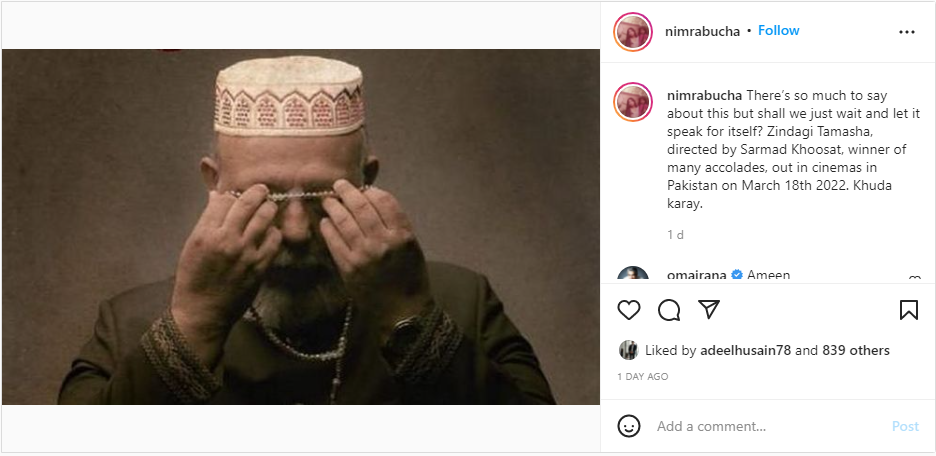
Task: Open the emoji picker smiley icon
Action: point(629,426)
